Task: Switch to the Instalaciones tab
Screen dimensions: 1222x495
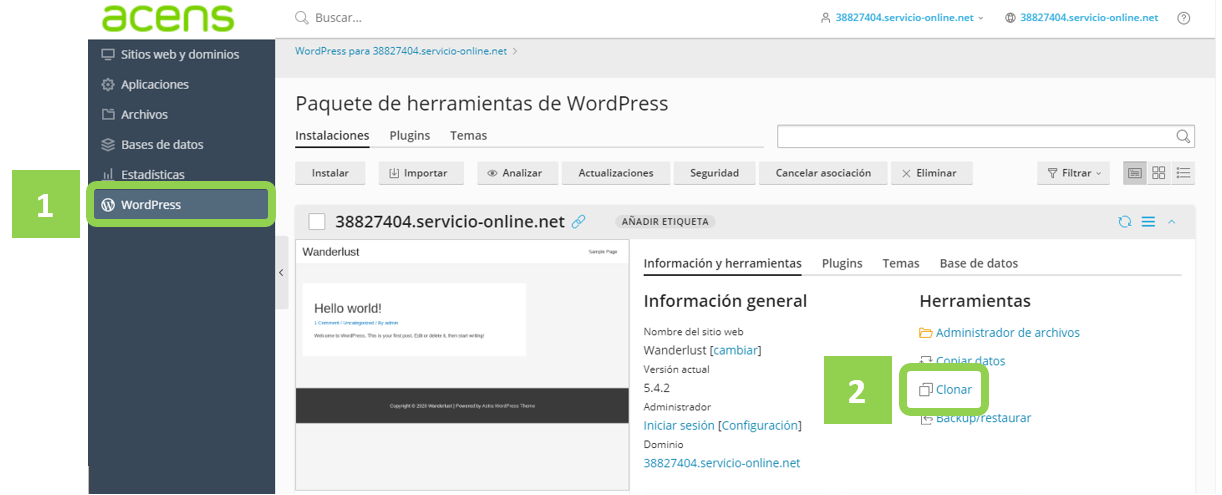Action: pyautogui.click(x=332, y=135)
